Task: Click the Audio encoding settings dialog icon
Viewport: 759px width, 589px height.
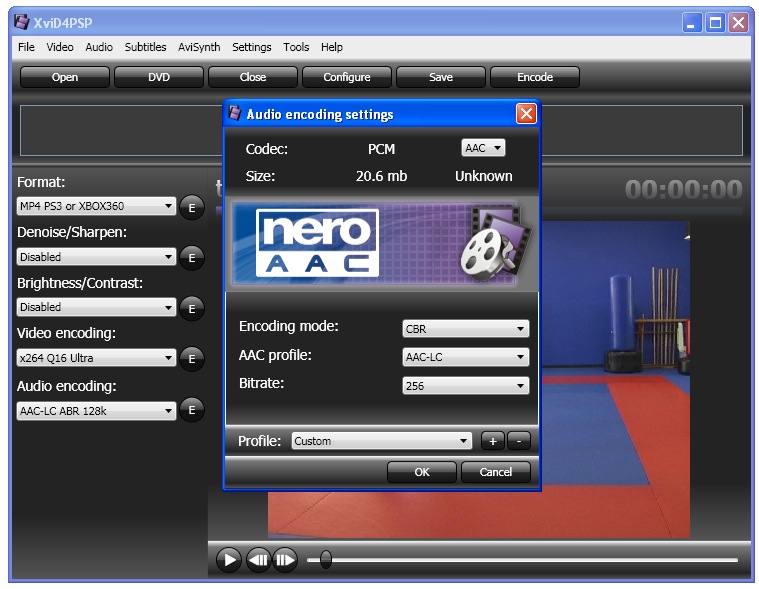Action: 235,113
